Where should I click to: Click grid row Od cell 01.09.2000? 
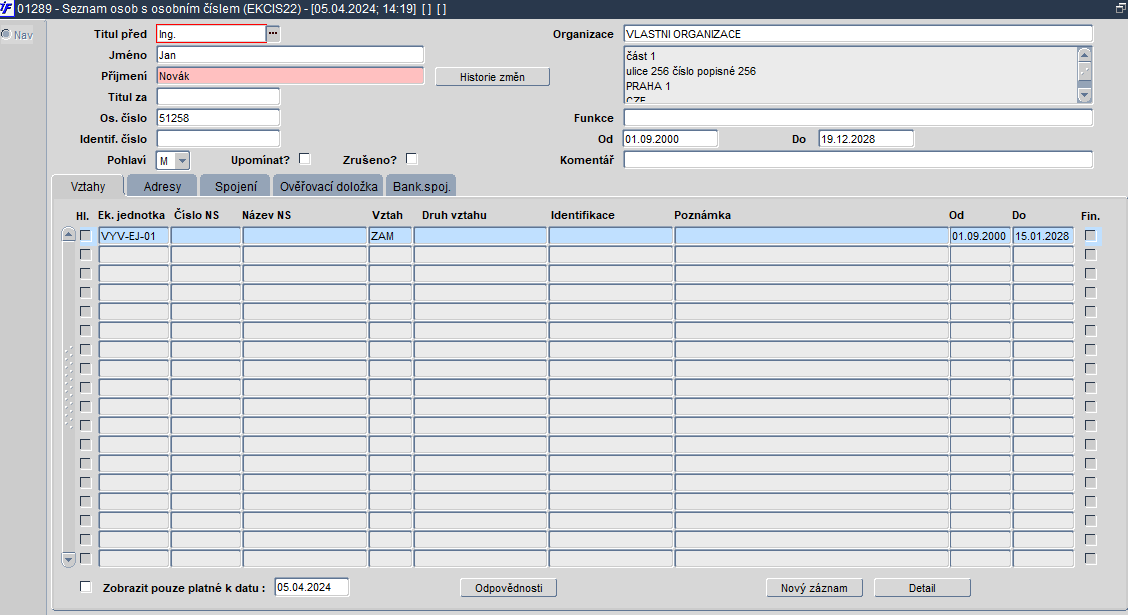pos(980,235)
